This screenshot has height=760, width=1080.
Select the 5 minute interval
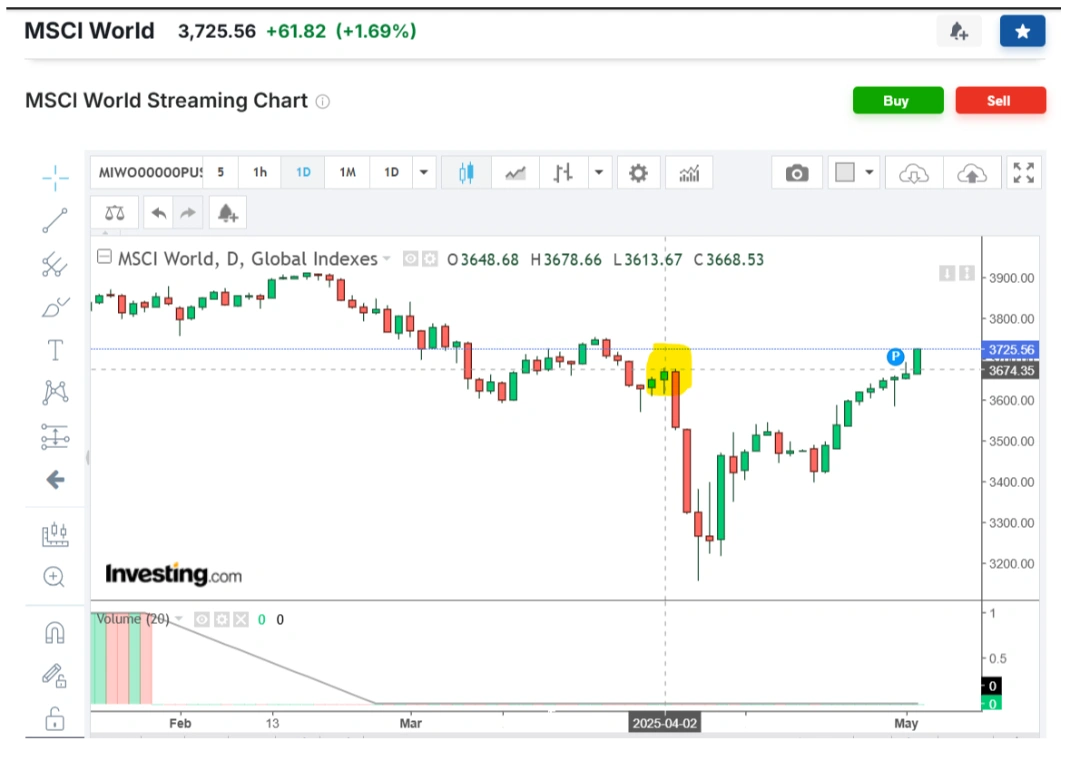pos(220,172)
